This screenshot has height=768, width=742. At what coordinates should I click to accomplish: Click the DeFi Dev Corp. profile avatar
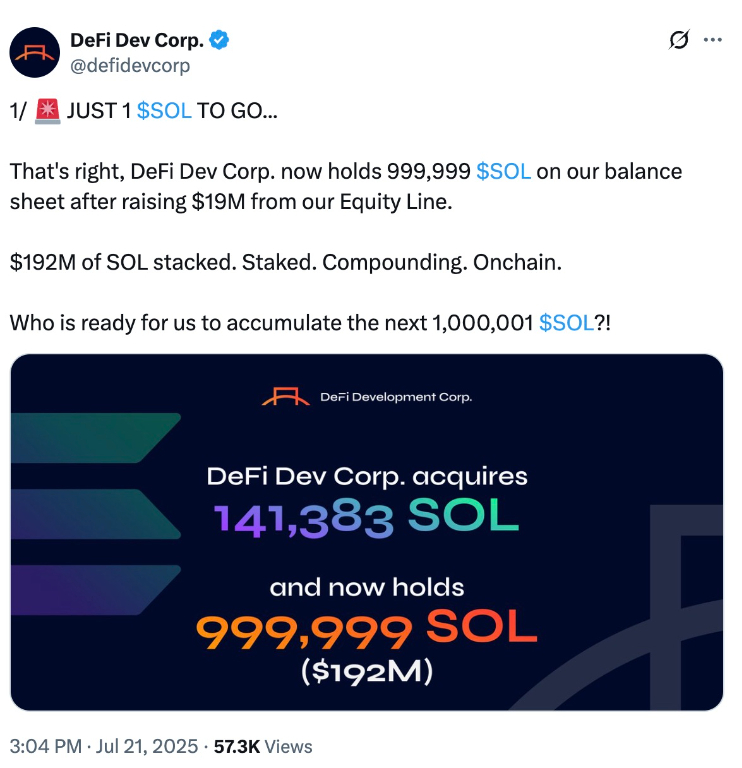point(35,53)
